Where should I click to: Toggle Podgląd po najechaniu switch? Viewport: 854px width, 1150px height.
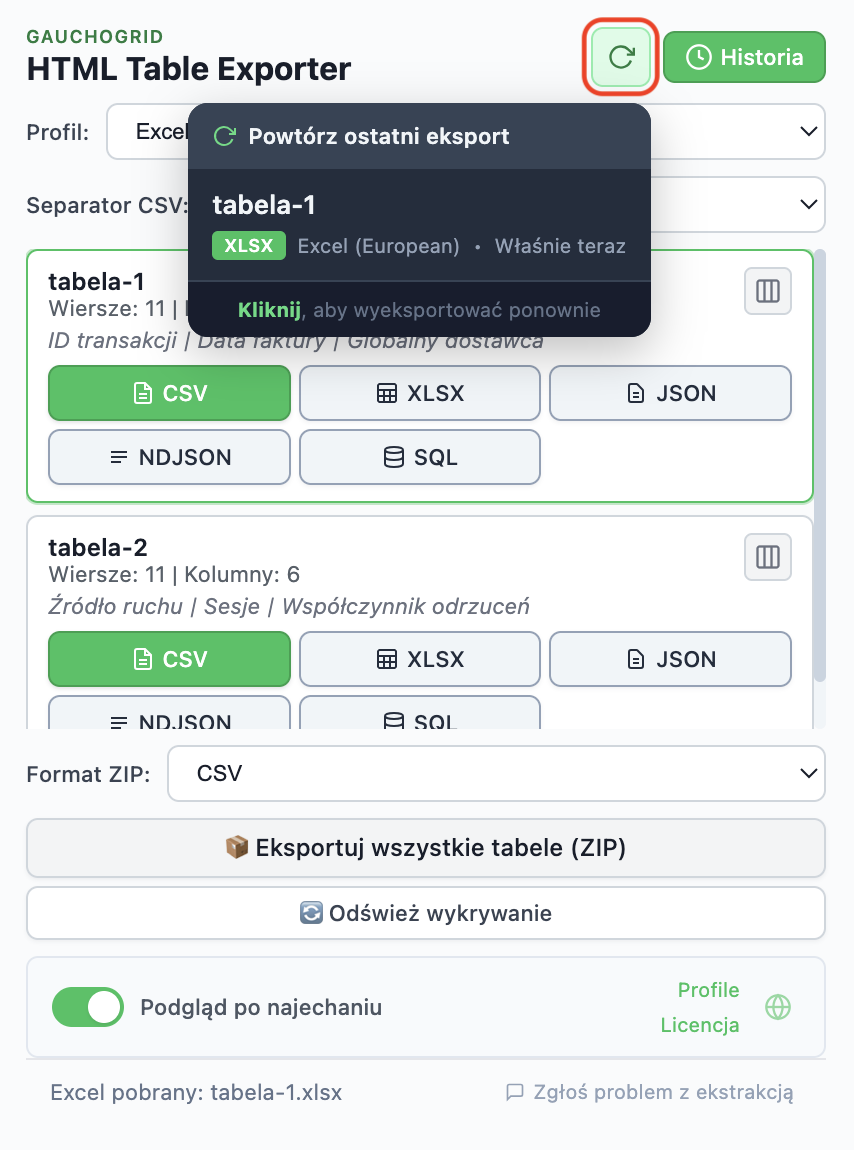87,1007
